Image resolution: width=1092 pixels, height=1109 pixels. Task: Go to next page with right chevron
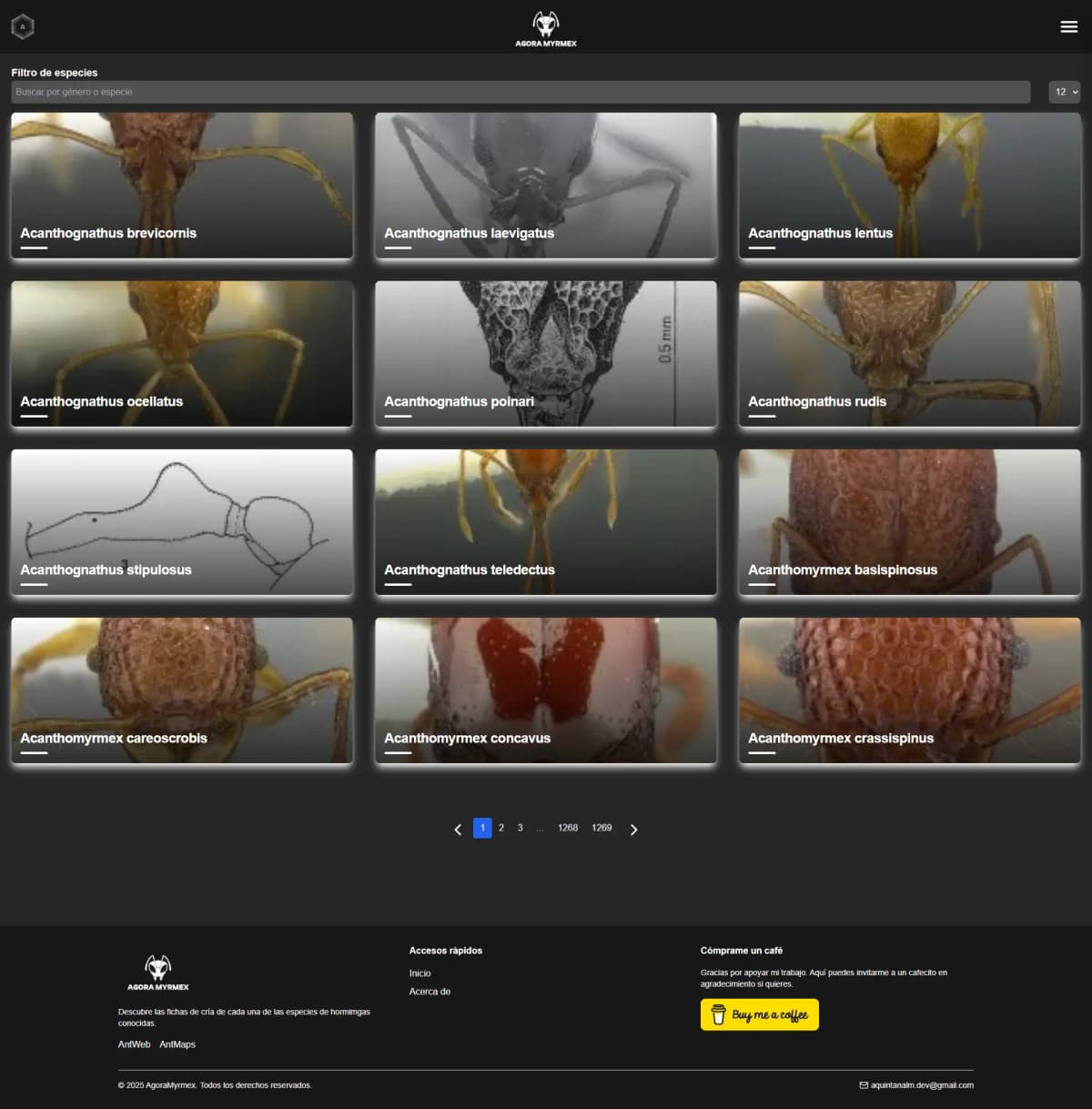pos(634,829)
